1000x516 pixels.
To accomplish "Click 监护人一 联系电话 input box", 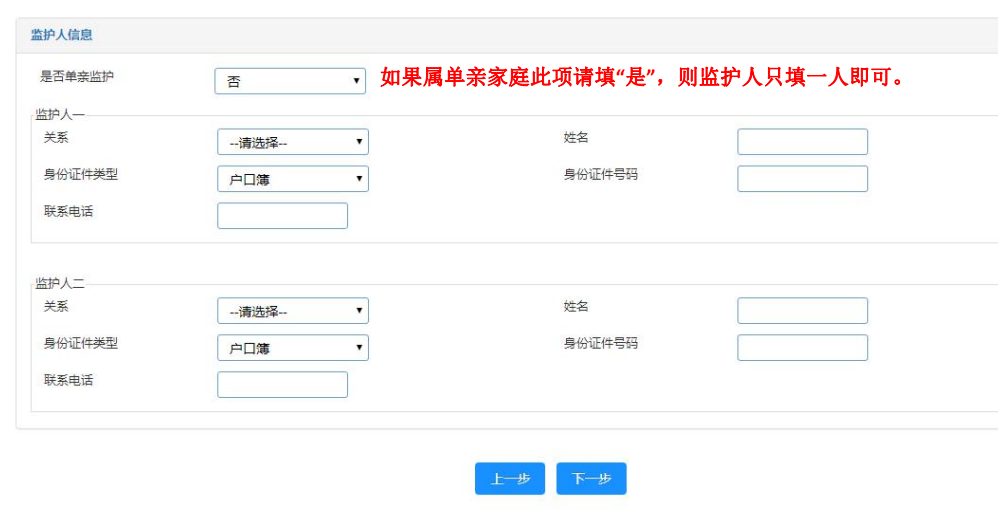I will (x=282, y=216).
